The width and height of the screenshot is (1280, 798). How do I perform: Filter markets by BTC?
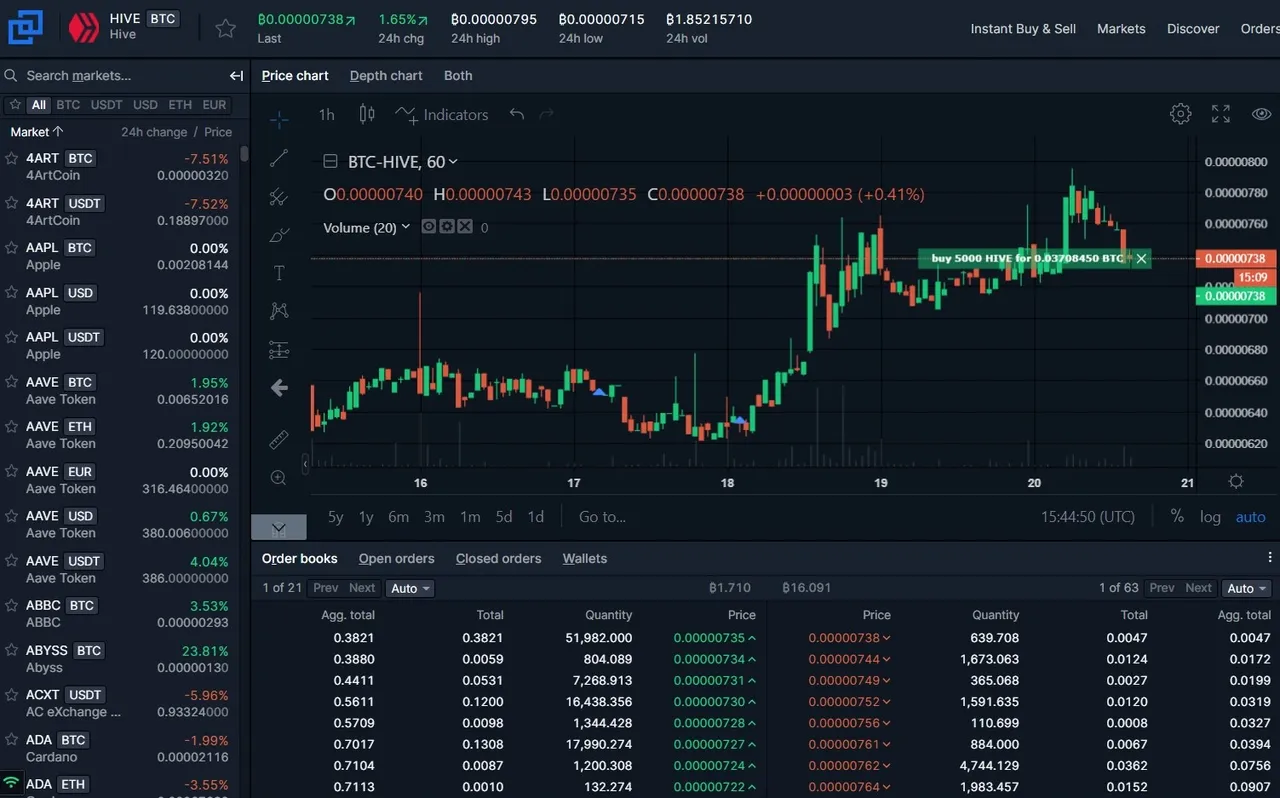(x=68, y=105)
